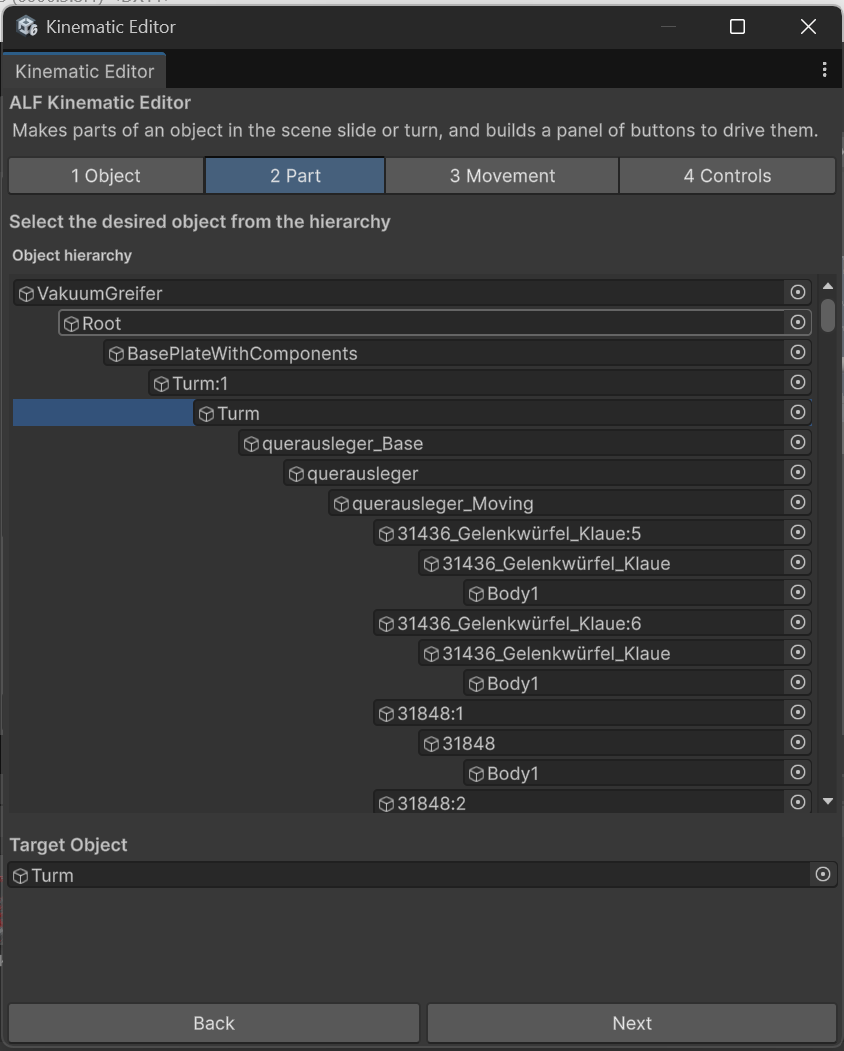Image resolution: width=844 pixels, height=1051 pixels.
Task: Click object picker icon for Root row
Action: [798, 322]
